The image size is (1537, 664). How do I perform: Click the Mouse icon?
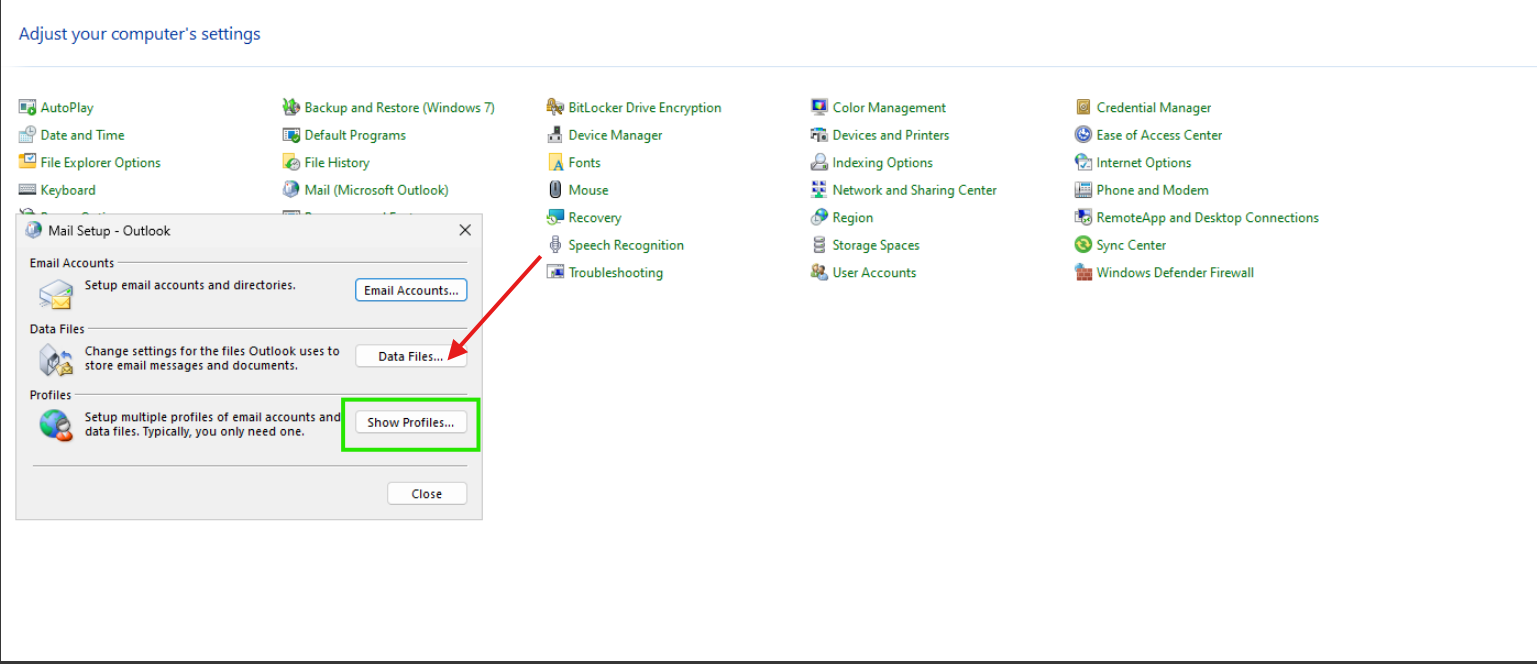pyautogui.click(x=555, y=190)
